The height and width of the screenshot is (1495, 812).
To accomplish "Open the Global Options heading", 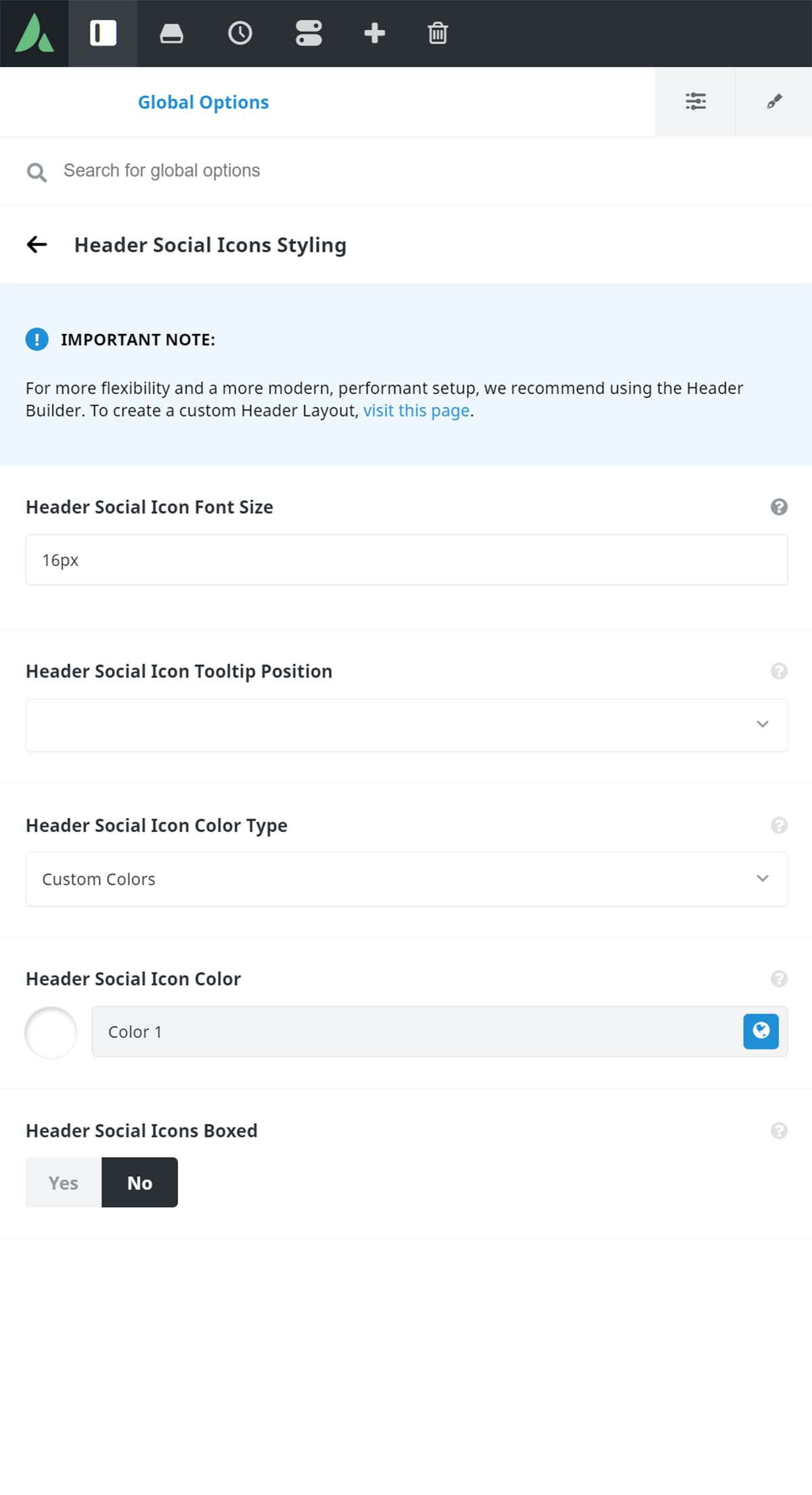I will (204, 102).
